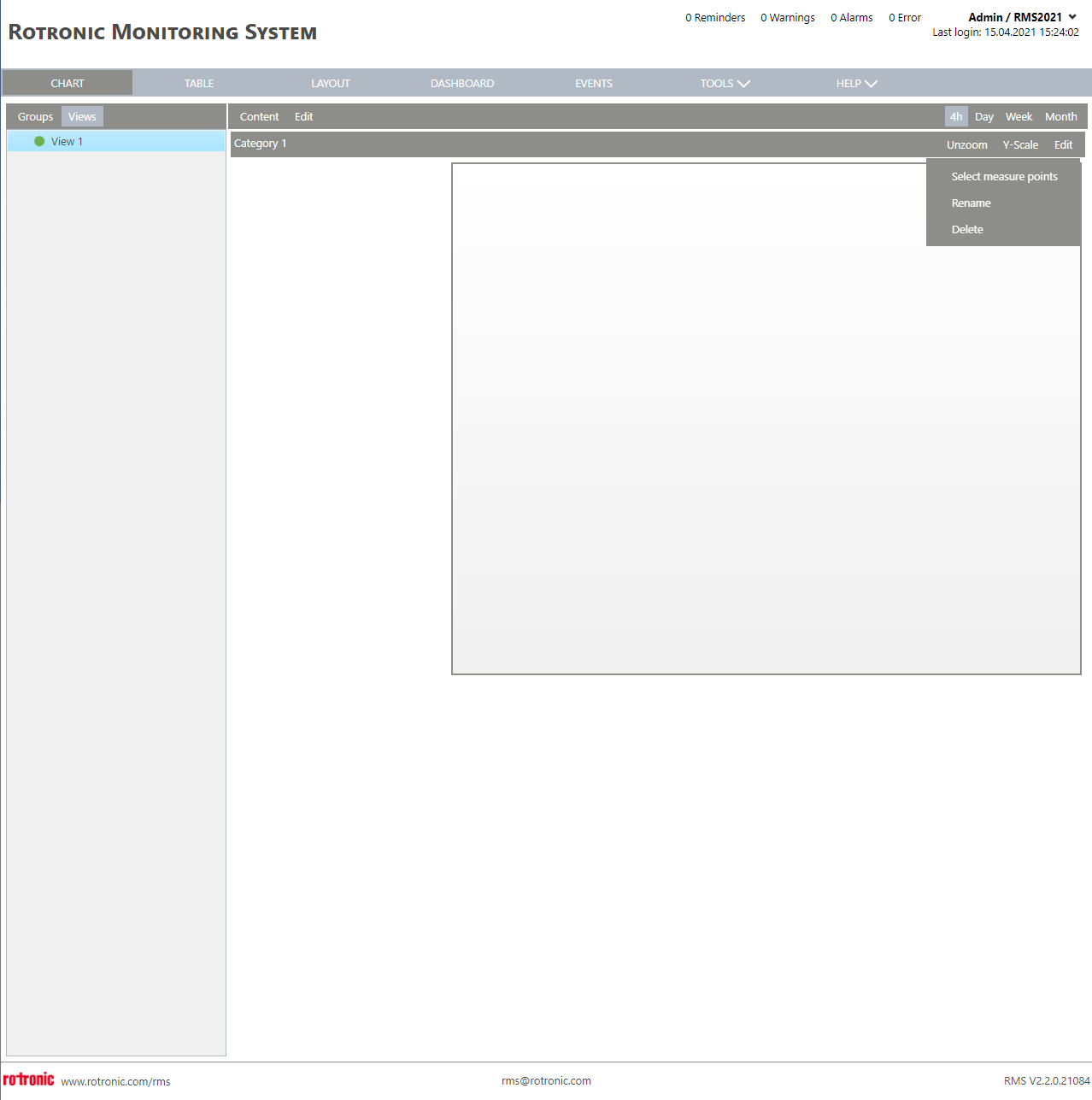Viewport: 1092px width, 1100px height.
Task: Click the green status dot of View 1
Action: [x=39, y=141]
